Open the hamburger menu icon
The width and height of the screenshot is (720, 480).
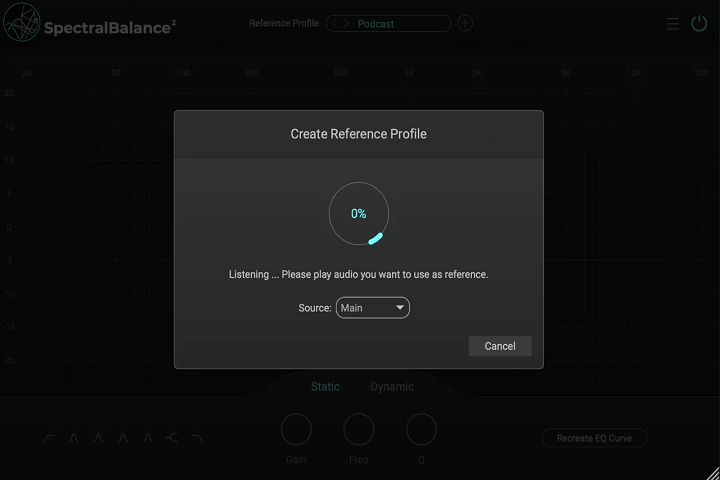[673, 23]
